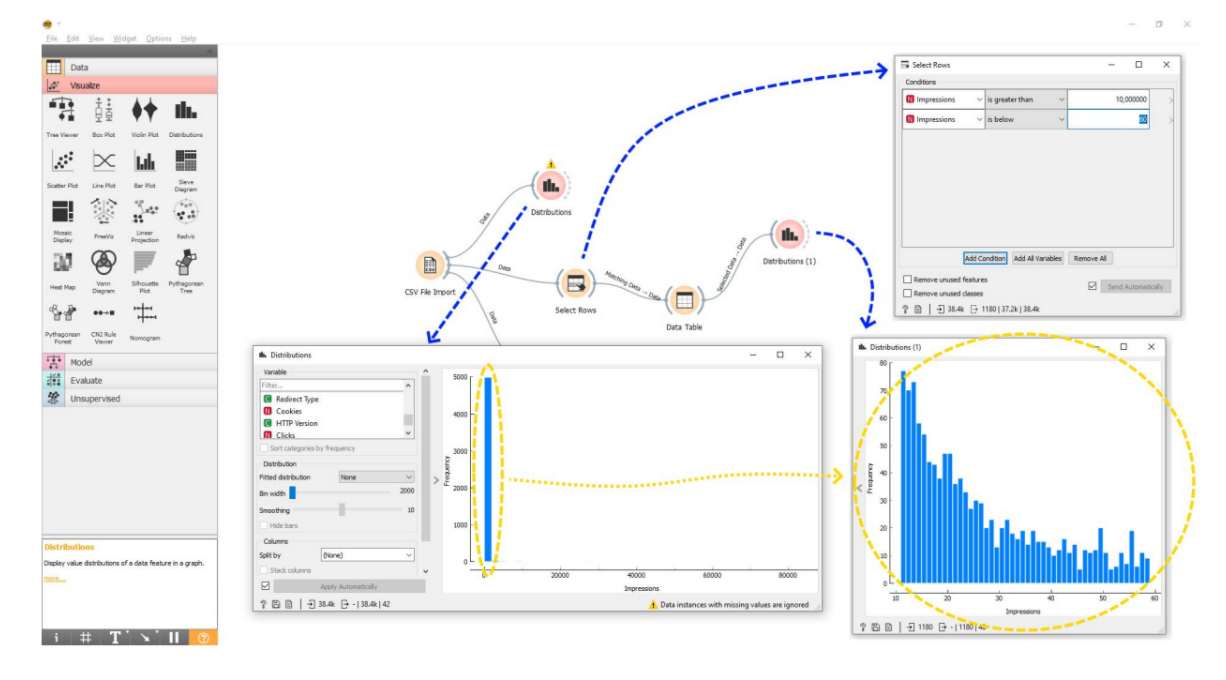Click the CSV File Import node
The height and width of the screenshot is (680, 1226).
click(431, 265)
